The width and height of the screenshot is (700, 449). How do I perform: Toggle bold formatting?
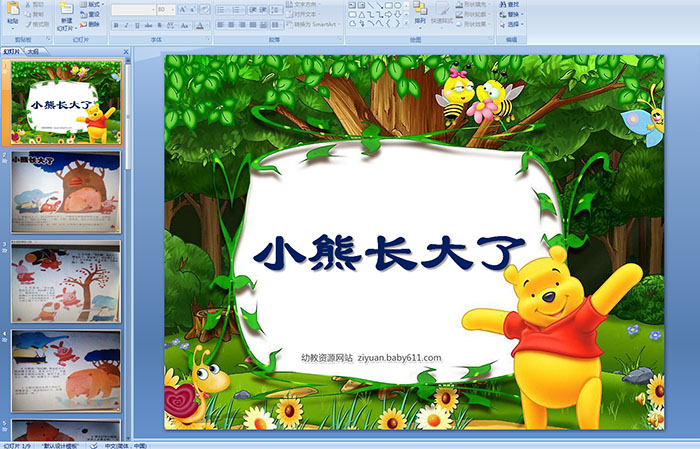[116, 25]
